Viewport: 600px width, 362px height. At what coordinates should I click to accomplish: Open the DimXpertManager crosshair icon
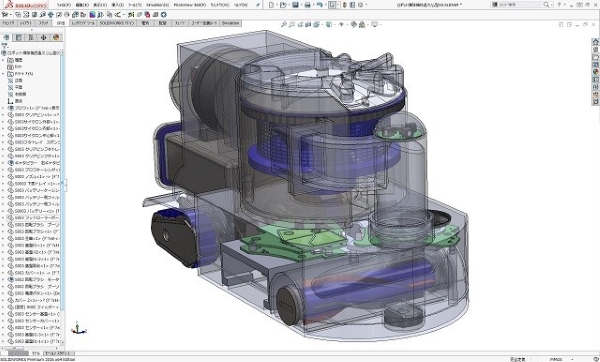(43, 38)
